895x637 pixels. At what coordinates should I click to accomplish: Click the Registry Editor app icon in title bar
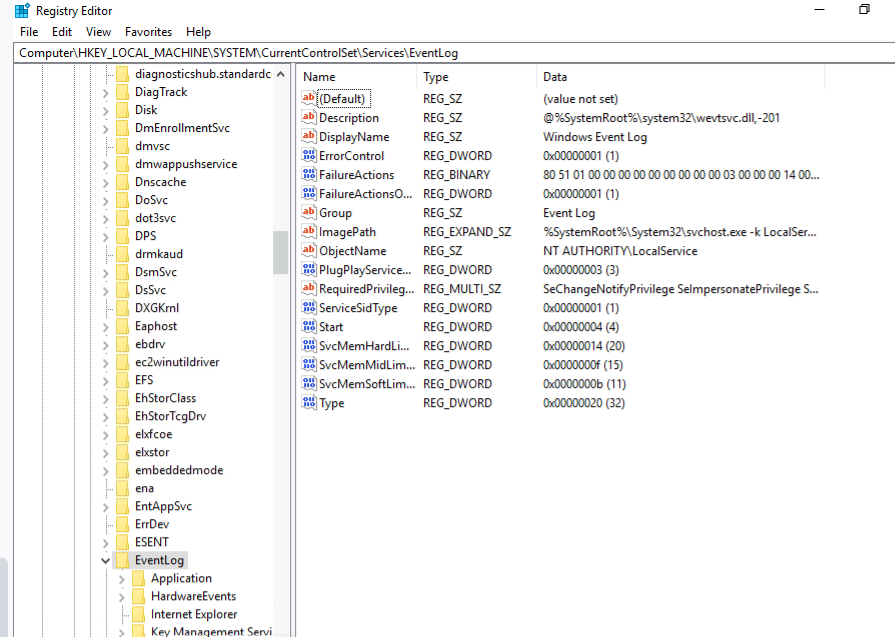point(22,10)
